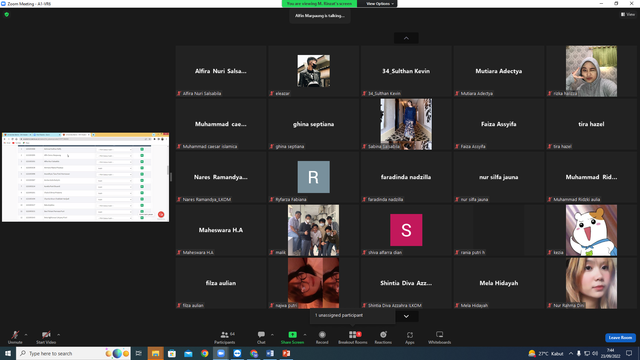This screenshot has width=640, height=360.
Task: Open the Participants panel
Action: coord(224,337)
